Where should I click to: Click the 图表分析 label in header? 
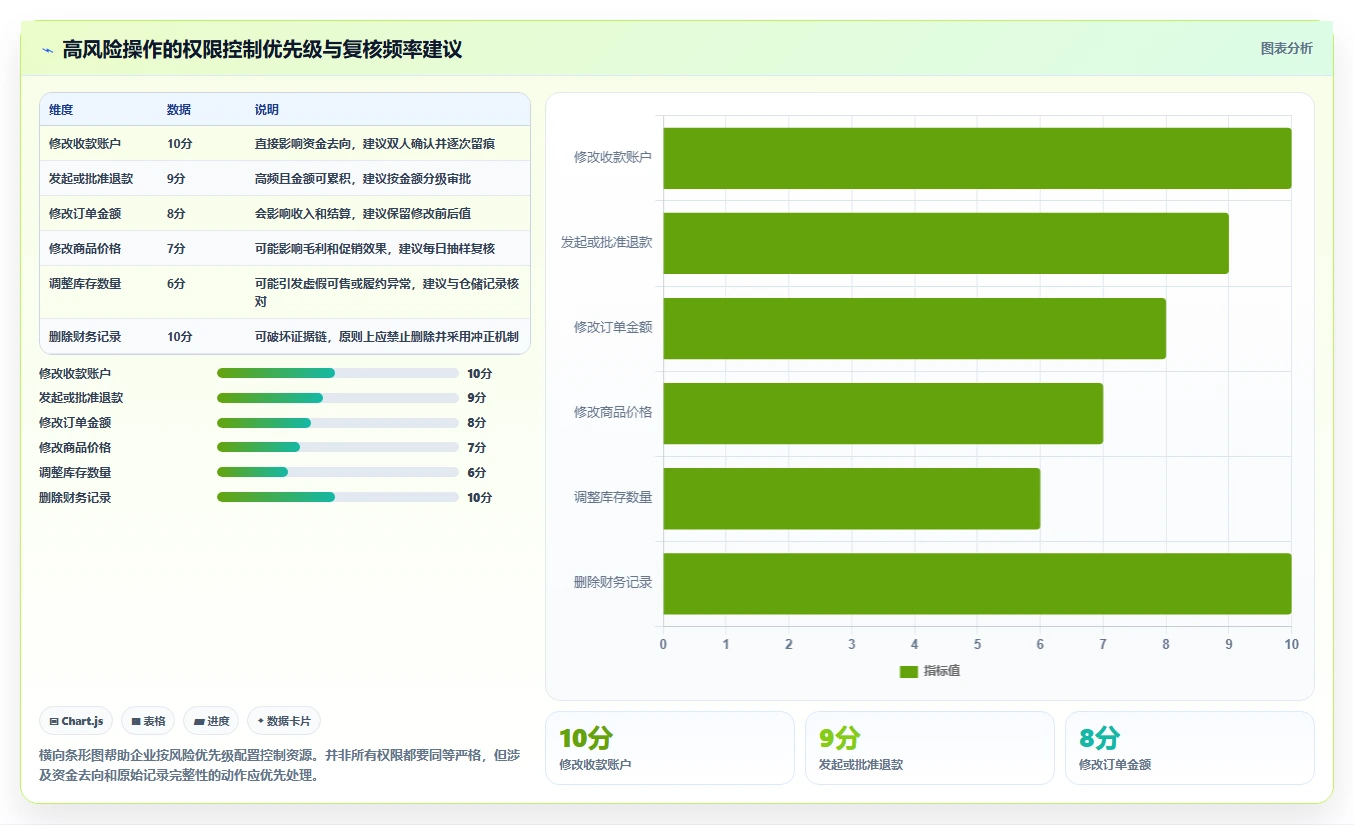click(x=1286, y=48)
